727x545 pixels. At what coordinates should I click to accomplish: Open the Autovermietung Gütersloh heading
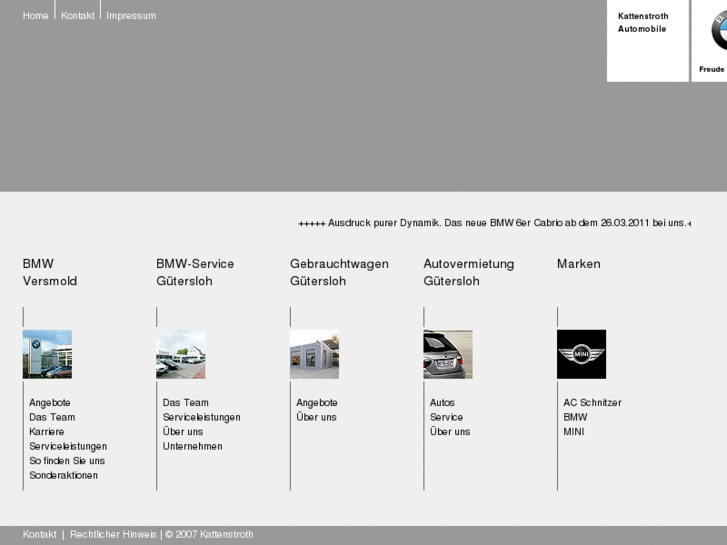point(468,272)
